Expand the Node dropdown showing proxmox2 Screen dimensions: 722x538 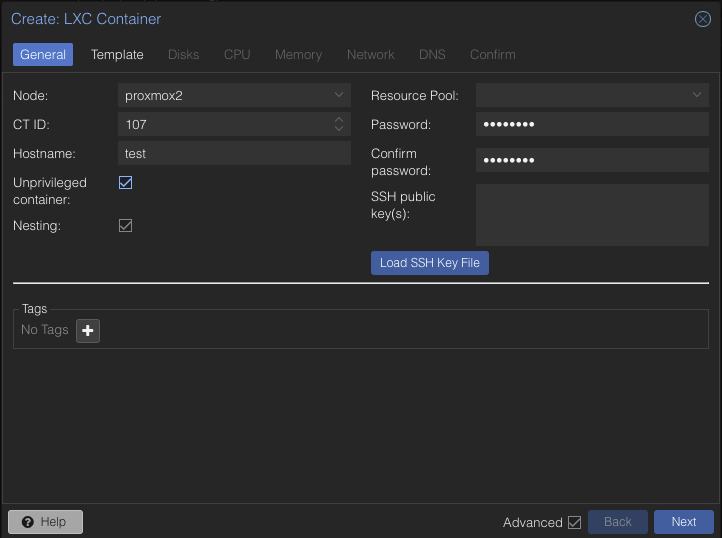pos(339,96)
